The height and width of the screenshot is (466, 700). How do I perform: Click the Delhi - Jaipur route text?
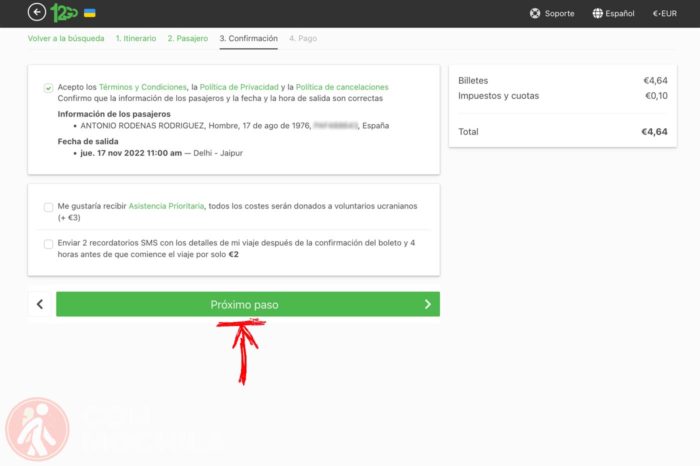(x=218, y=153)
